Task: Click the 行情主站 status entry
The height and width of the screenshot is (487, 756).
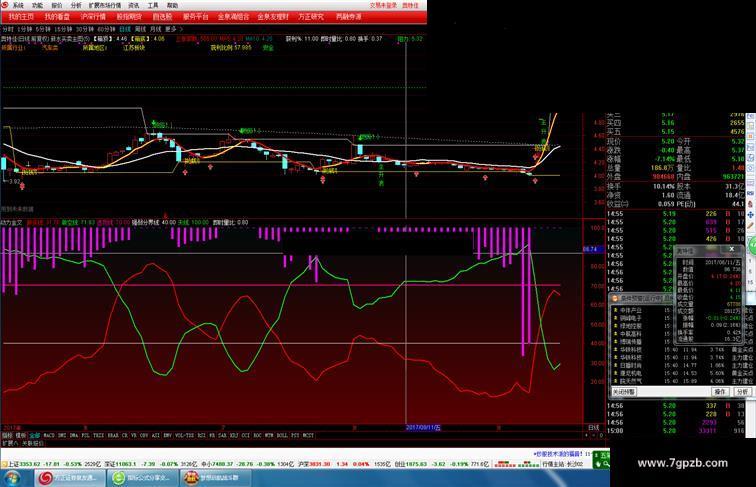Action: click(563, 464)
